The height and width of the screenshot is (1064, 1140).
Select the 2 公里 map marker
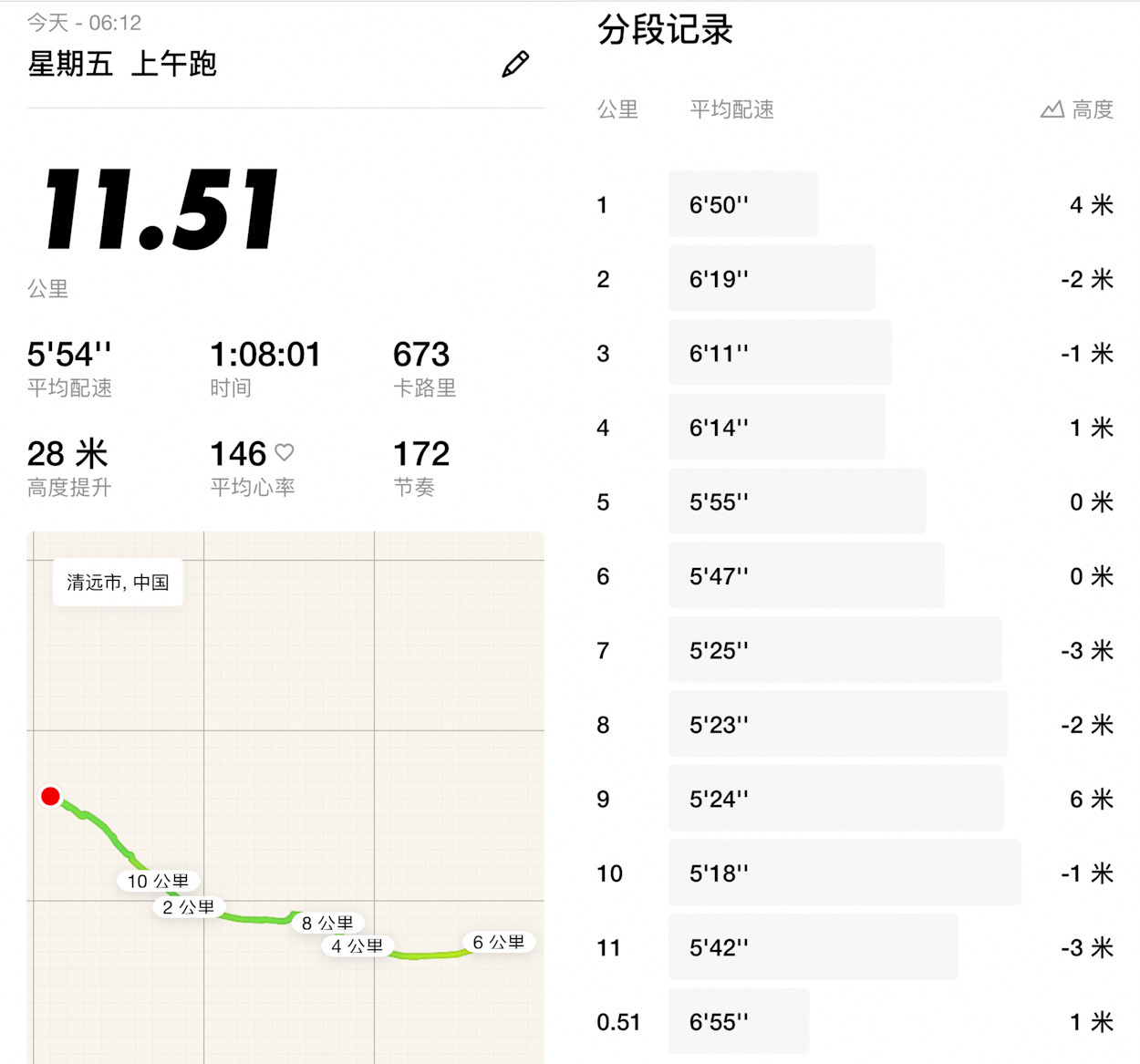point(188,907)
